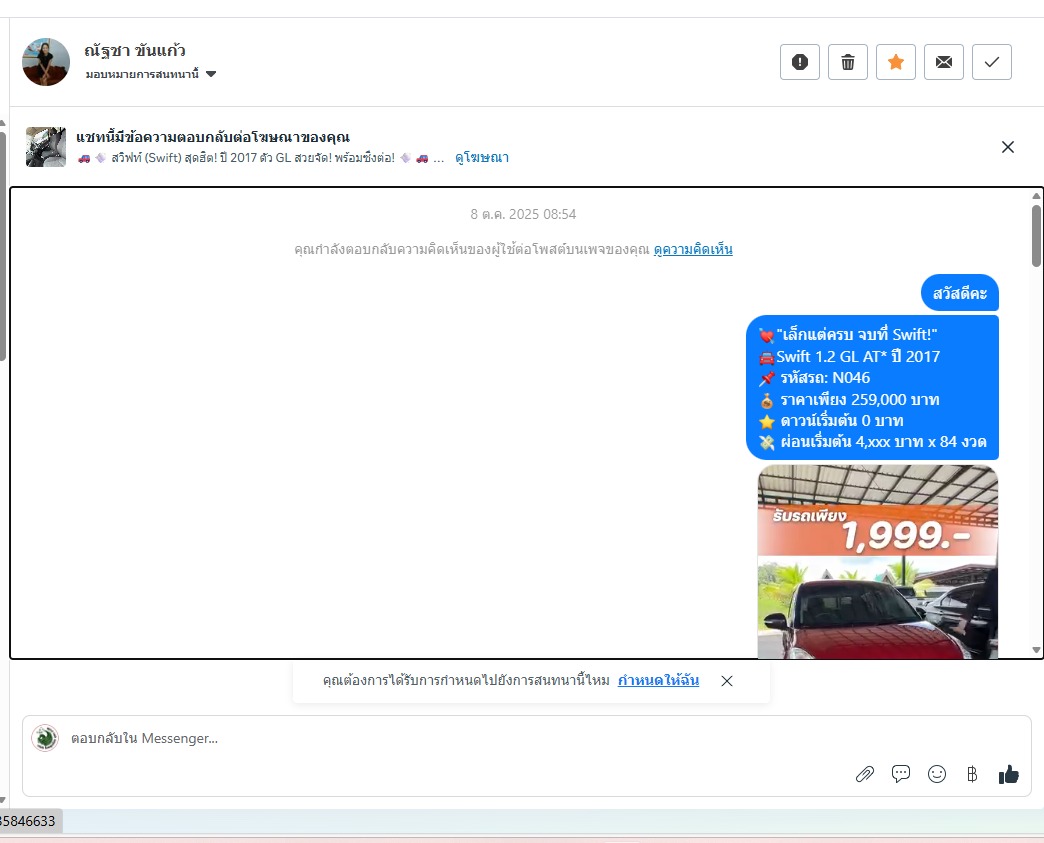The image size is (1044, 843).
Task: Delete conversation using trash icon
Action: 848,62
